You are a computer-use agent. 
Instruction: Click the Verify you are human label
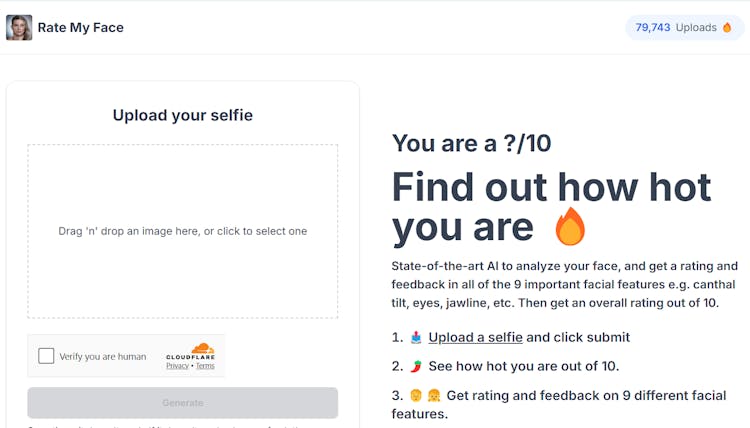(103, 356)
